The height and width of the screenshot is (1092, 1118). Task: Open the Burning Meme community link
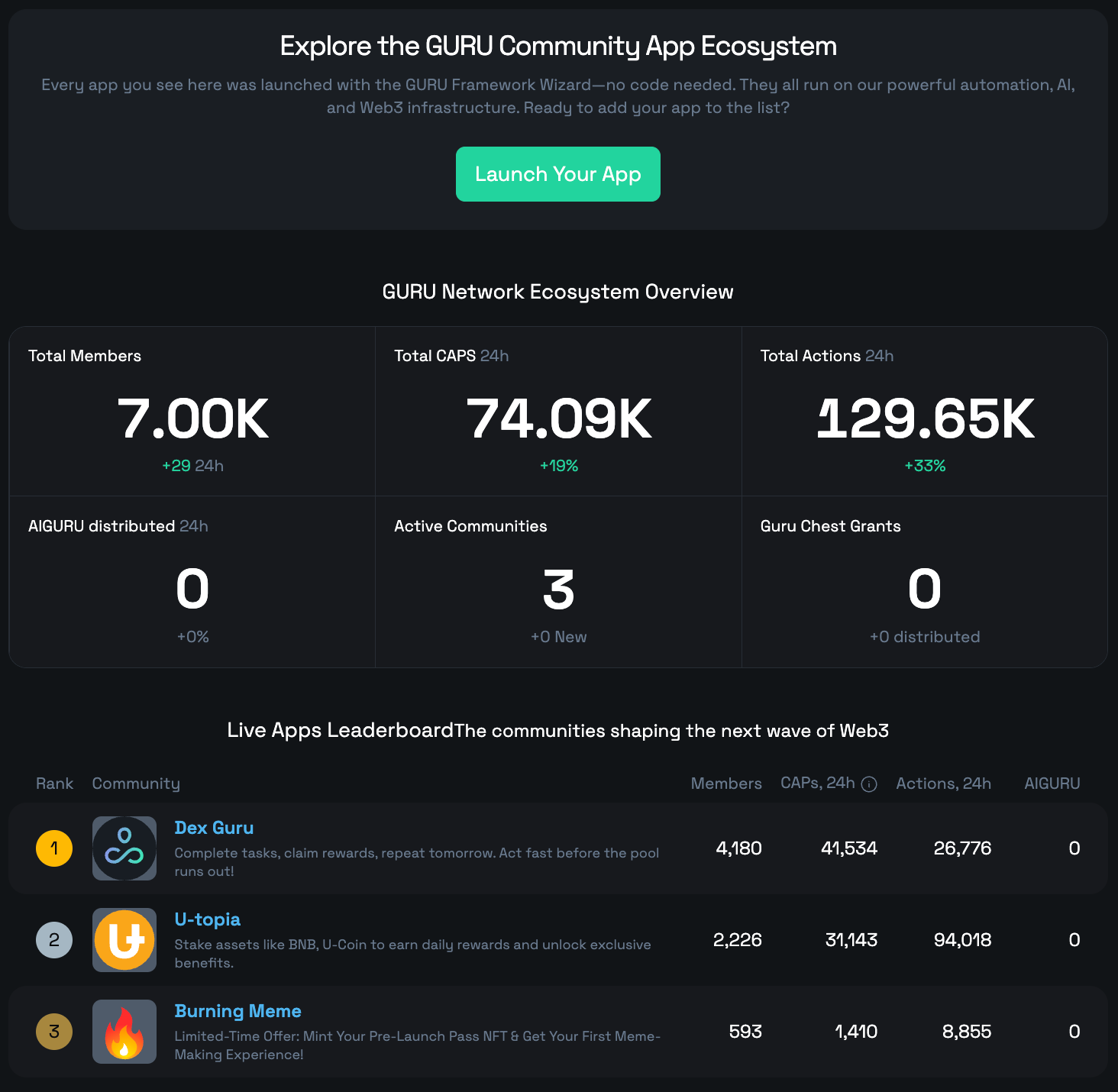tap(237, 1011)
